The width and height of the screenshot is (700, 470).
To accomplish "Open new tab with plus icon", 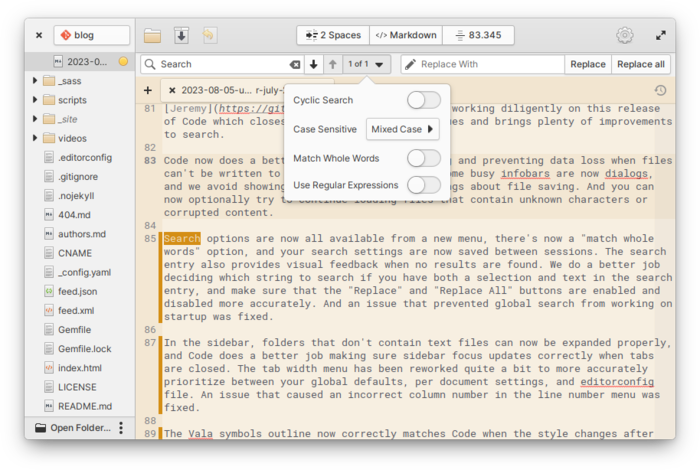I will pos(148,90).
